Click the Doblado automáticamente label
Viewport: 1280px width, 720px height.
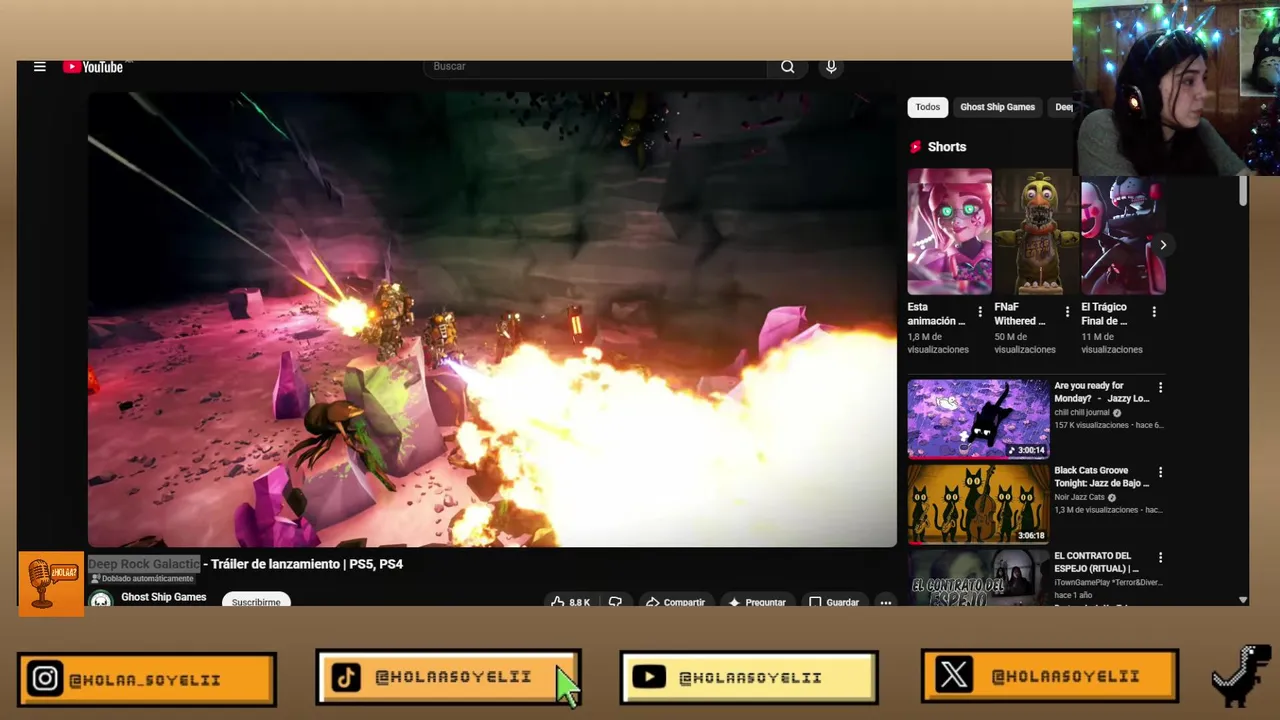point(142,579)
